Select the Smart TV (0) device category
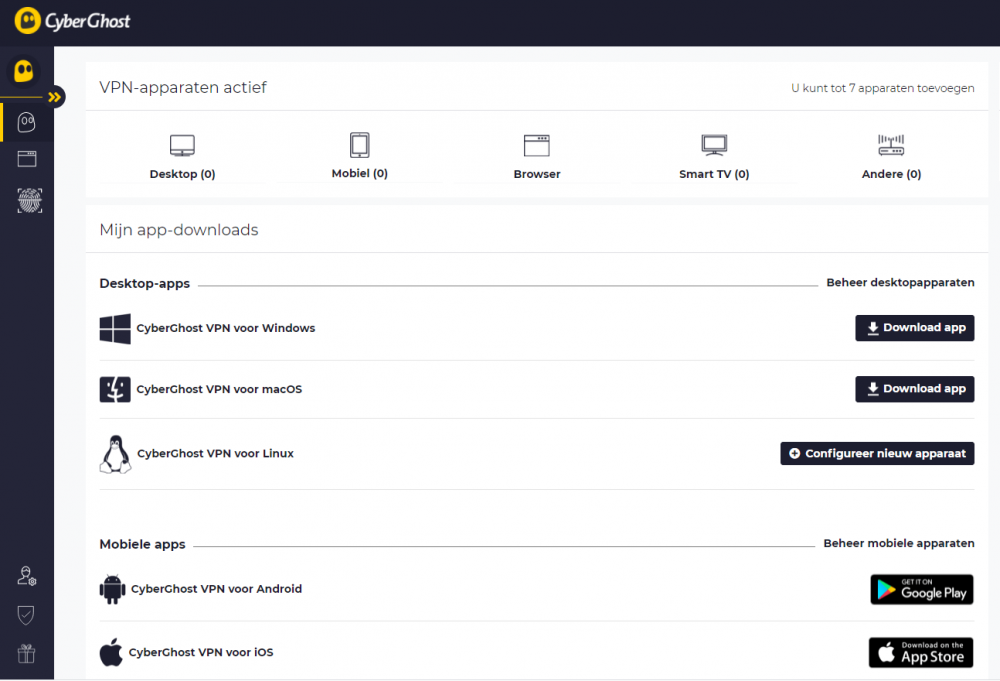The image size is (1000, 681). pos(714,157)
